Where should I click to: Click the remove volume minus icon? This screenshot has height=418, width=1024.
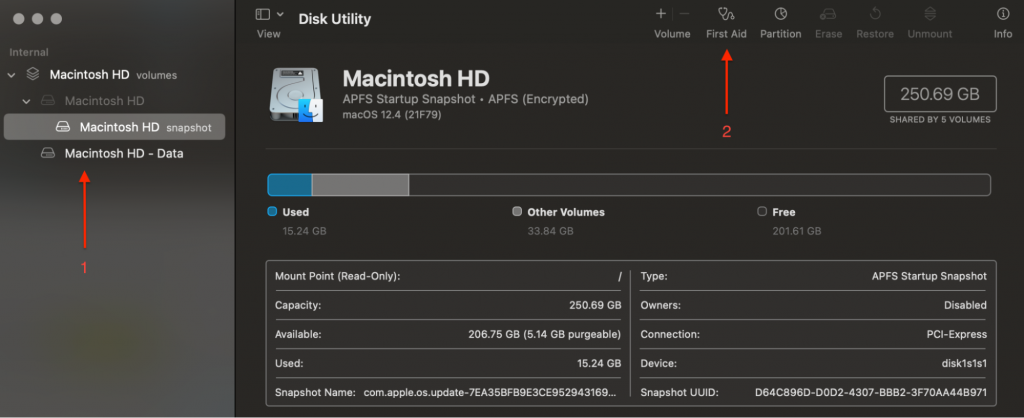pos(684,14)
